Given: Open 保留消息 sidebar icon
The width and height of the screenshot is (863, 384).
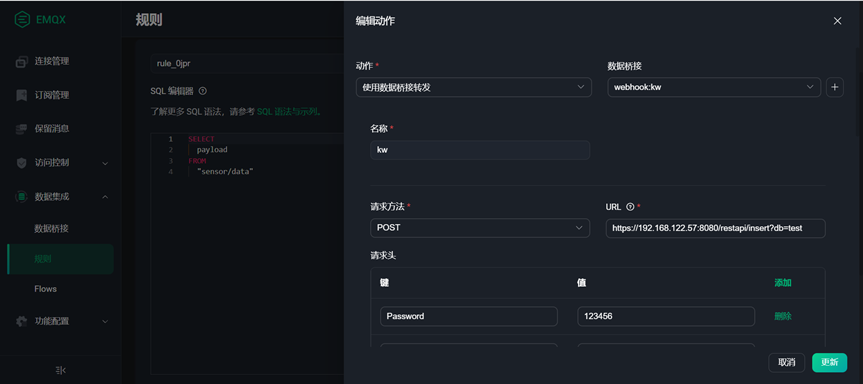Looking at the screenshot, I should tap(21, 129).
